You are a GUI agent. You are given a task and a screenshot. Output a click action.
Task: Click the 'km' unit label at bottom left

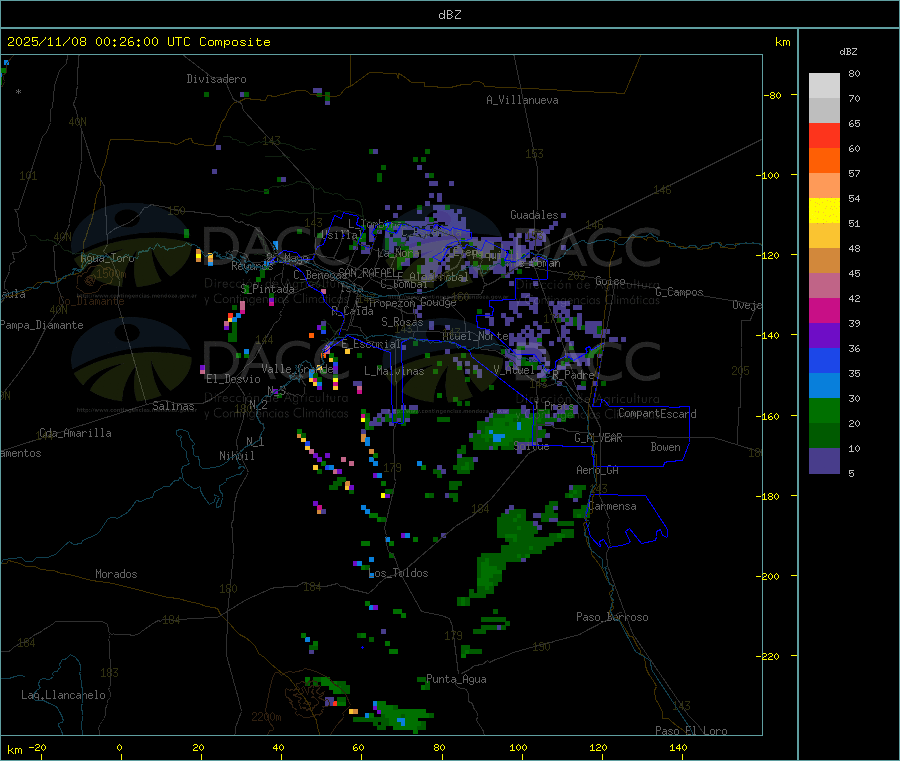14,750
